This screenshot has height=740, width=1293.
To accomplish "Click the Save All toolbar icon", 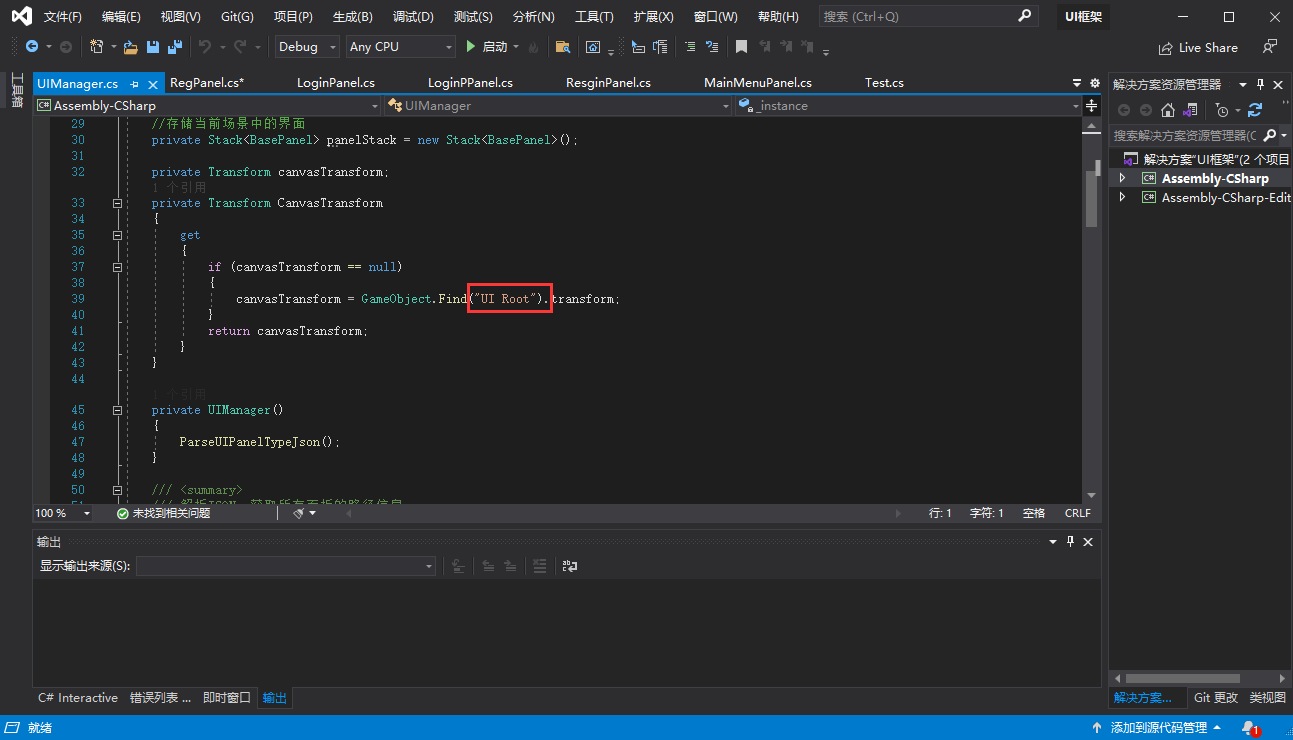I will (175, 47).
